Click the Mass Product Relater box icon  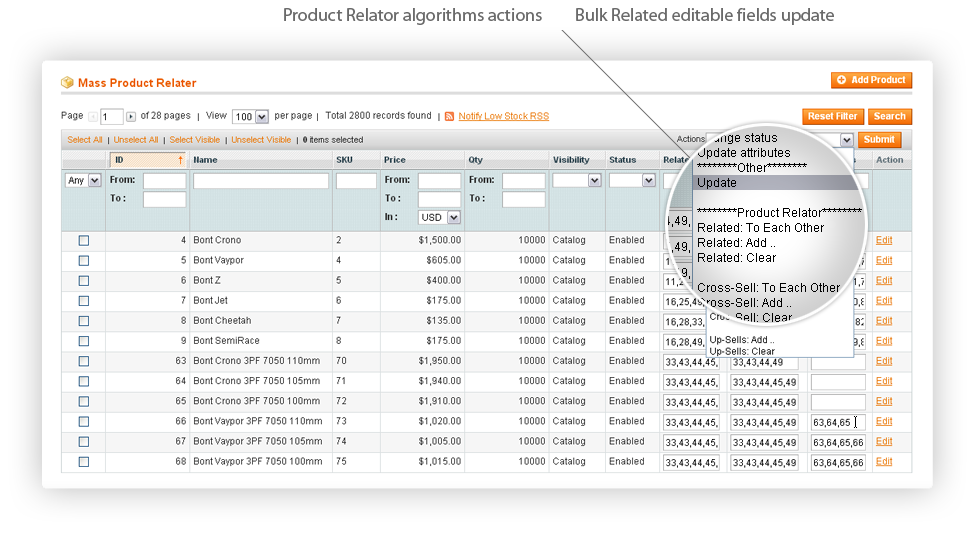coord(67,82)
